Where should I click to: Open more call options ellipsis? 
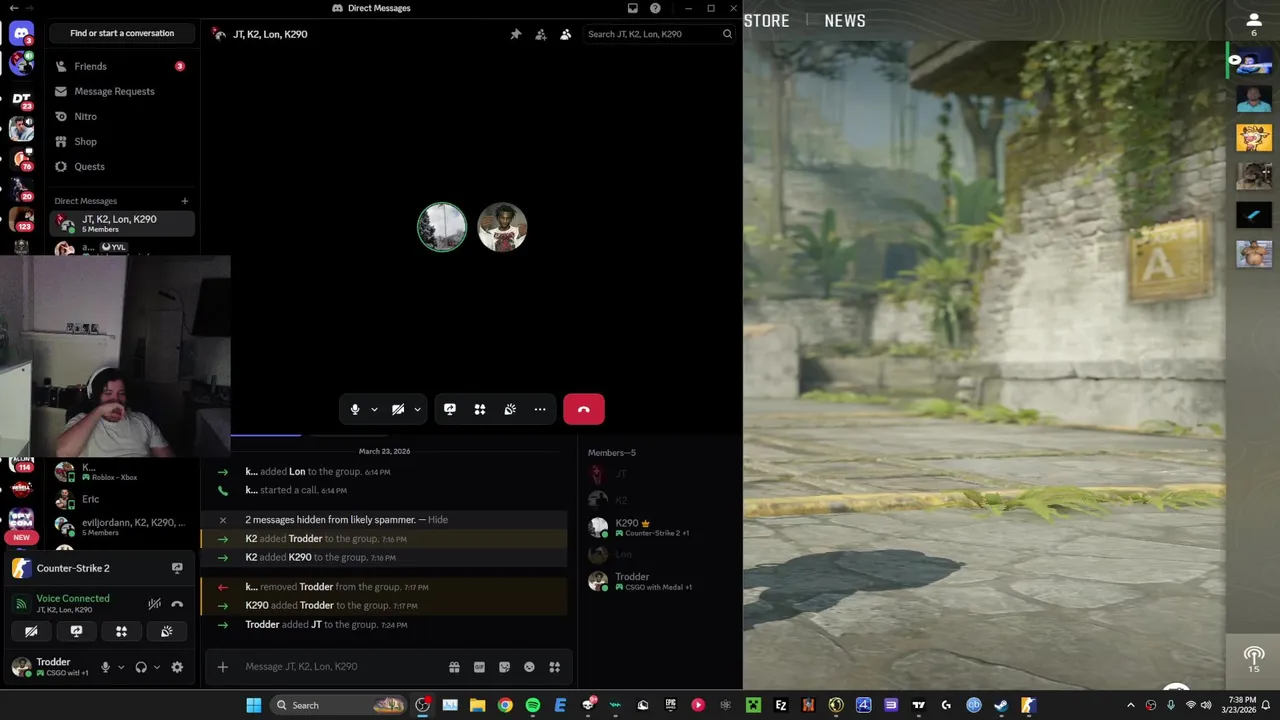click(540, 409)
